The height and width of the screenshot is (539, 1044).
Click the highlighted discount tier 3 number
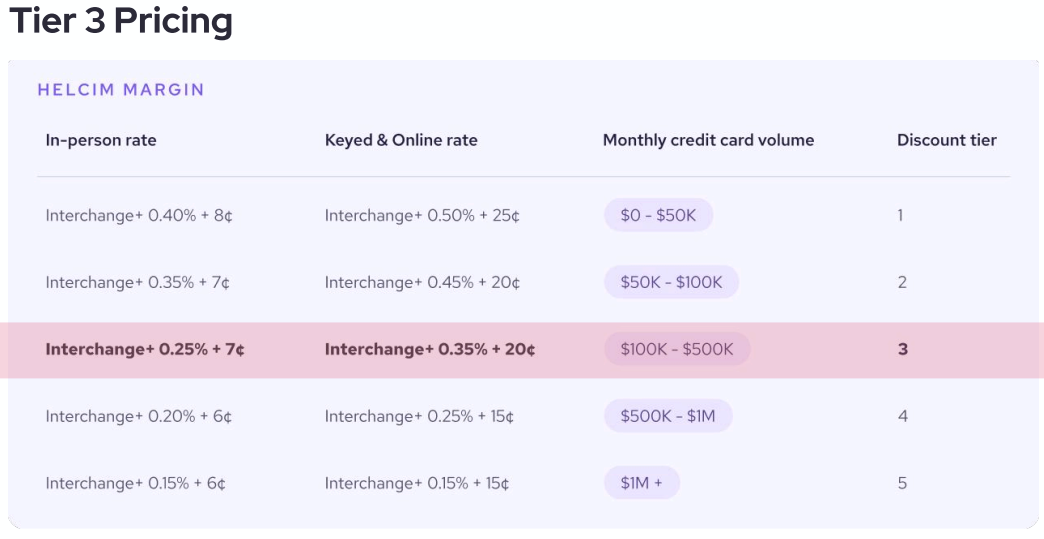(x=903, y=349)
